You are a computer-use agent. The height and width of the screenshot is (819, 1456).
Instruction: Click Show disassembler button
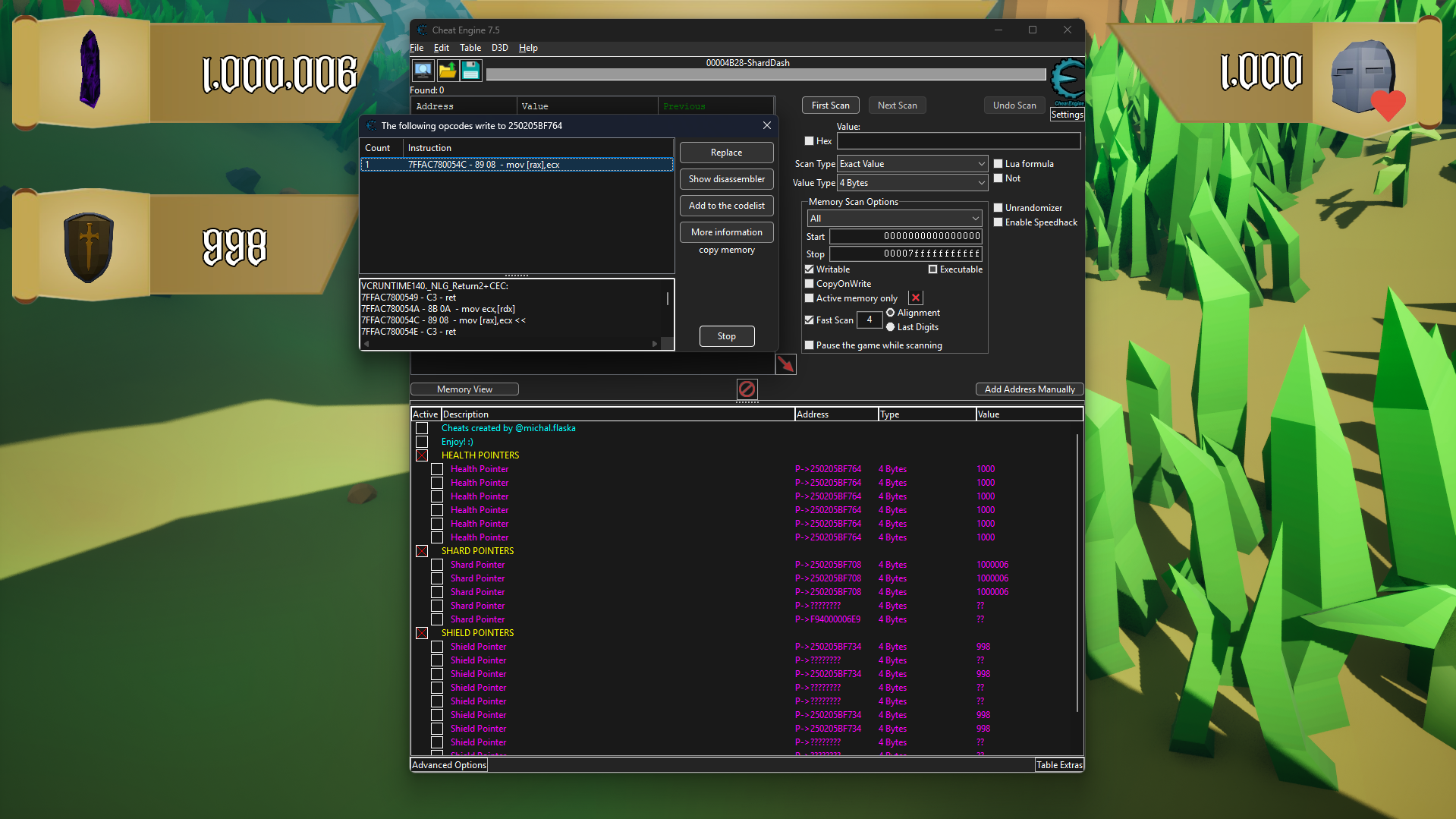(726, 179)
